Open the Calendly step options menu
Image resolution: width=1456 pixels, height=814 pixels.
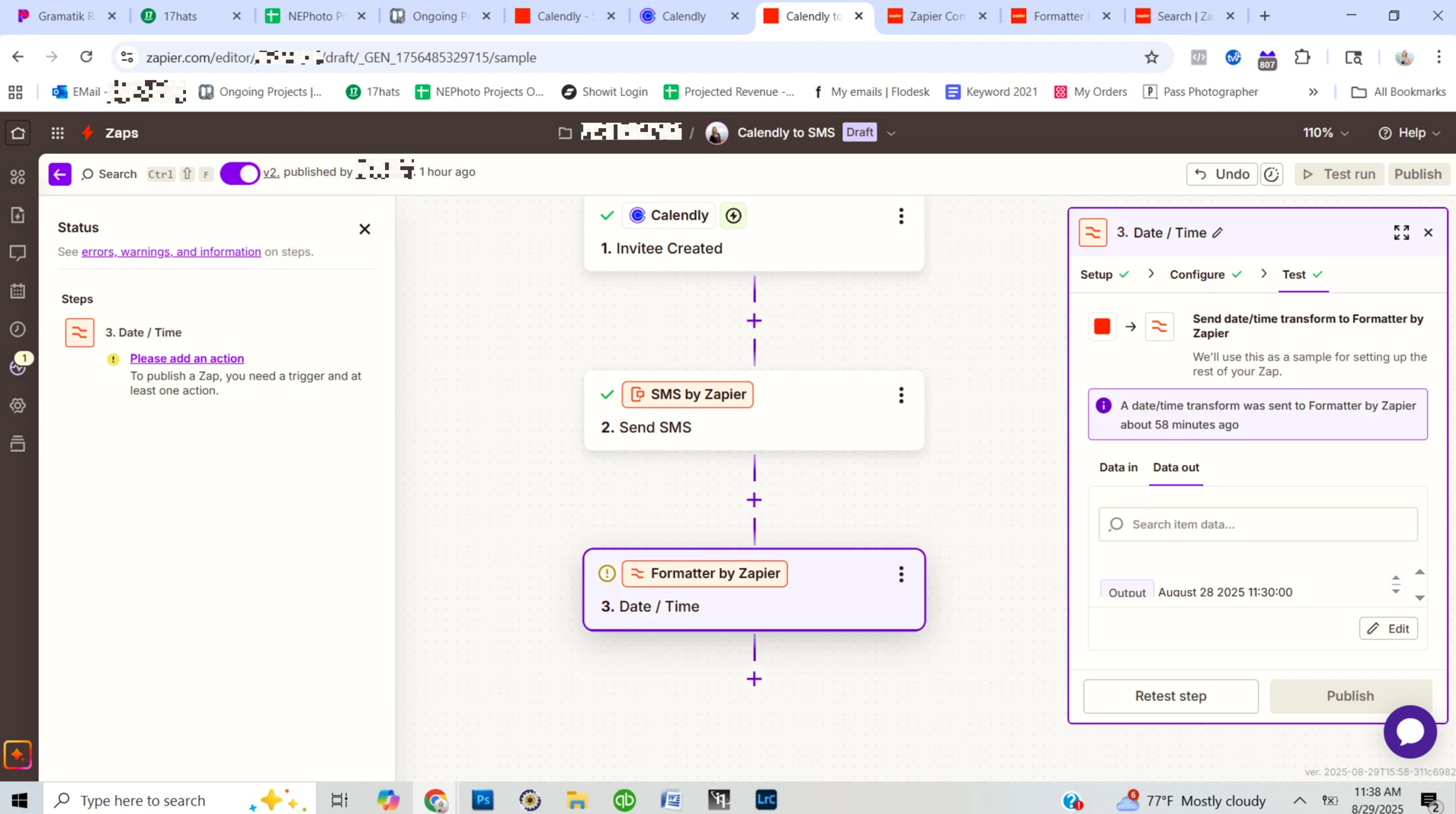point(901,216)
